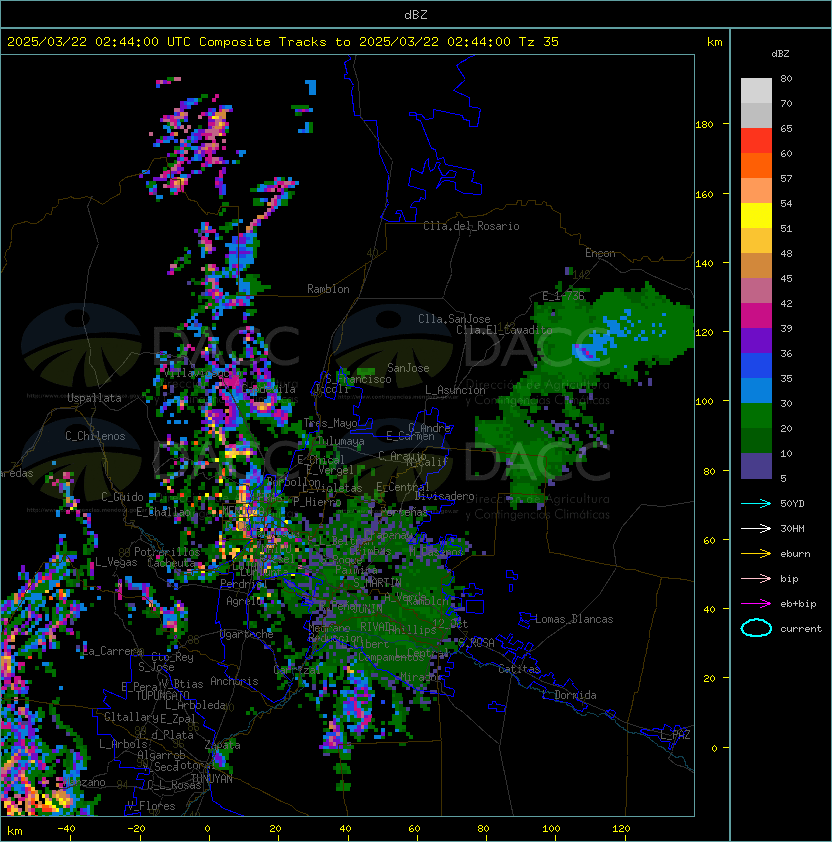The height and width of the screenshot is (842, 832).
Task: Click the 'L_Dormida' map label
Action: [x=569, y=695]
